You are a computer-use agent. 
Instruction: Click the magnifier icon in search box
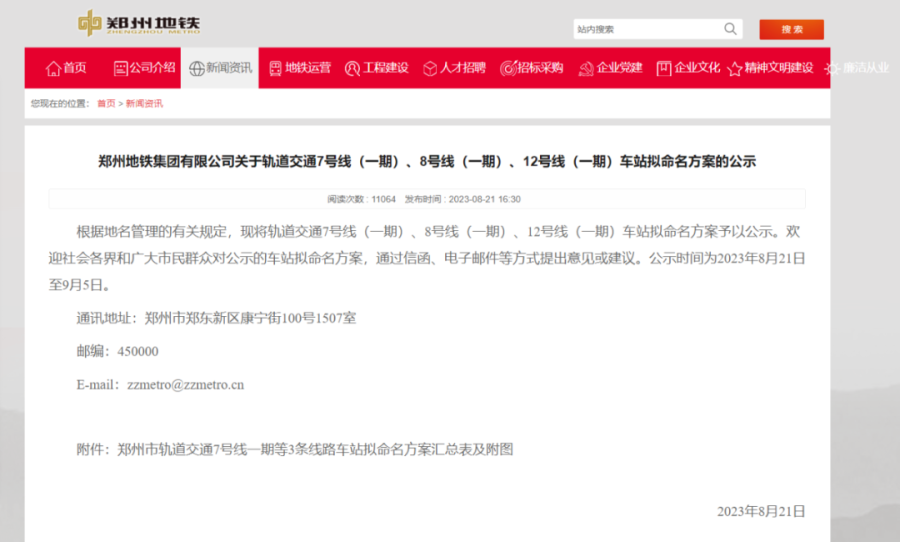pos(731,29)
